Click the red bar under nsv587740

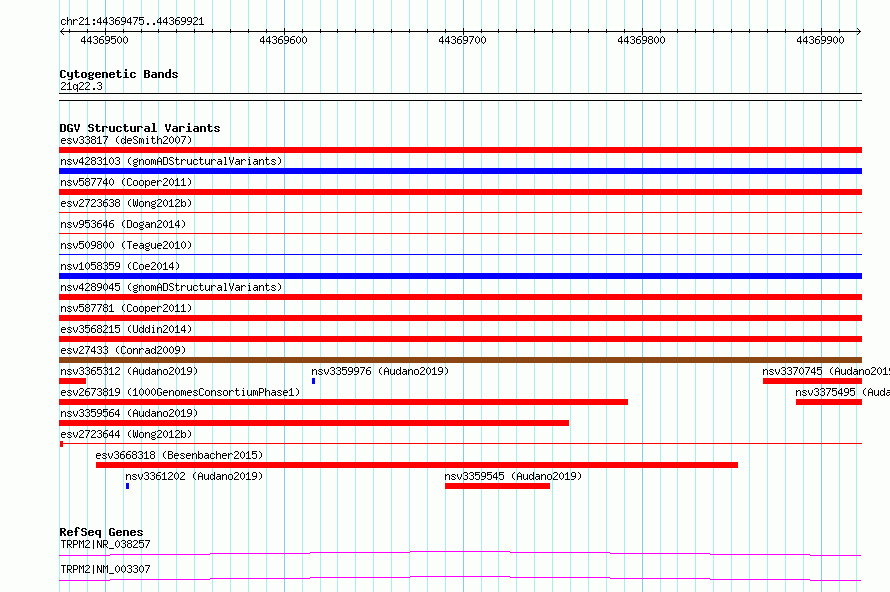460,192
